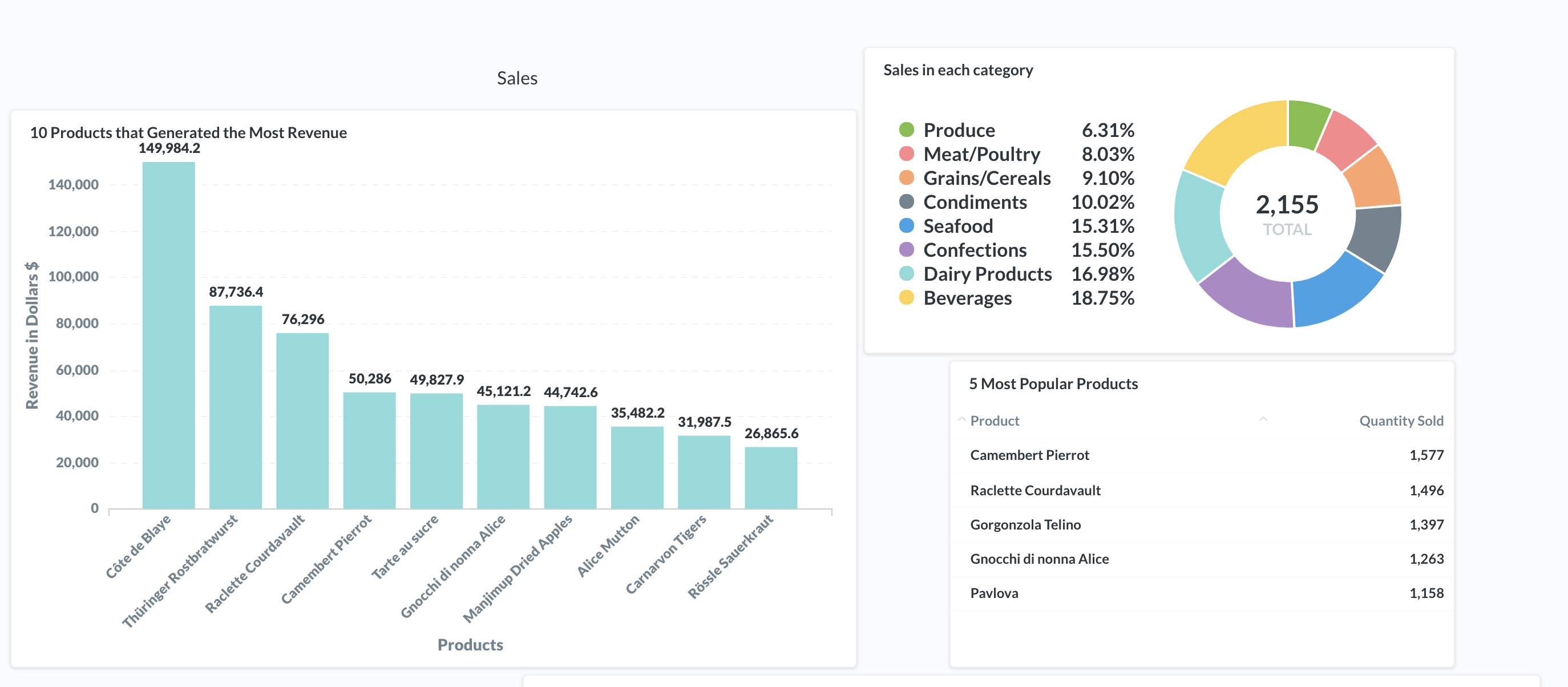The image size is (1568, 687).
Task: Click the faint sort chevron mid table header
Action: (x=1263, y=419)
